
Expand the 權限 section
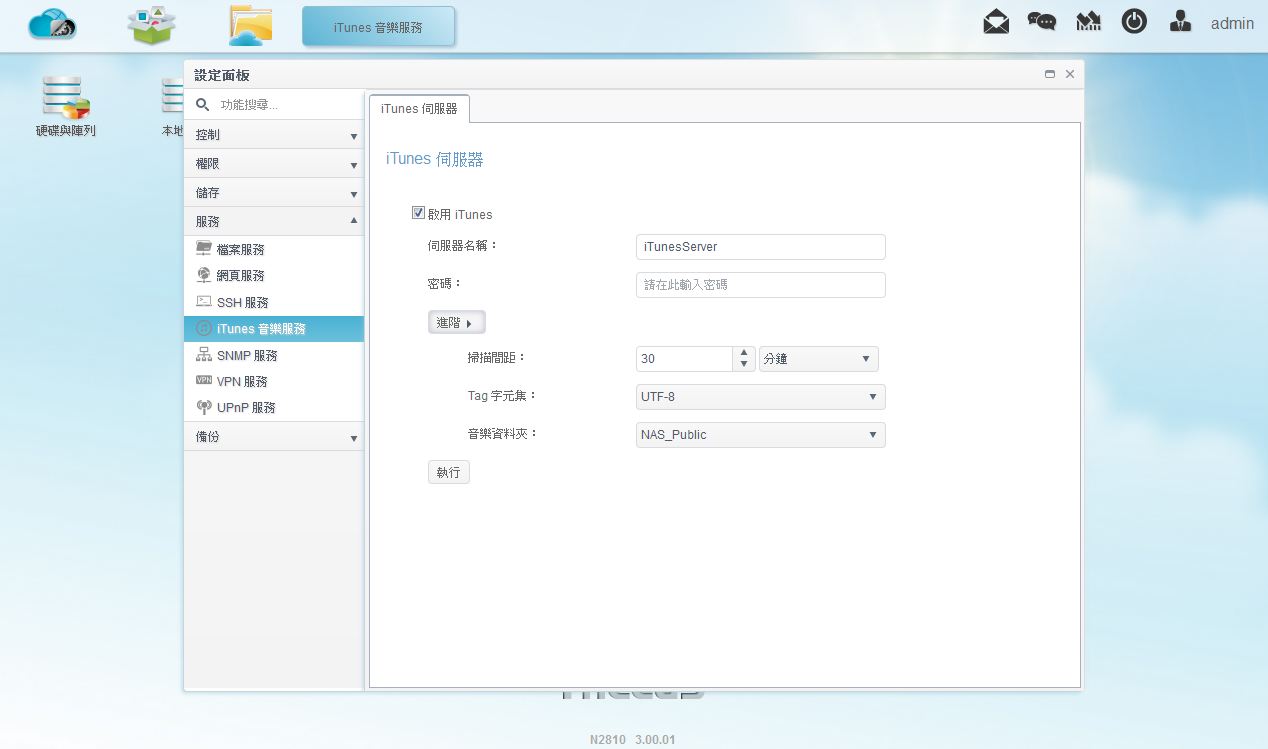click(x=274, y=164)
